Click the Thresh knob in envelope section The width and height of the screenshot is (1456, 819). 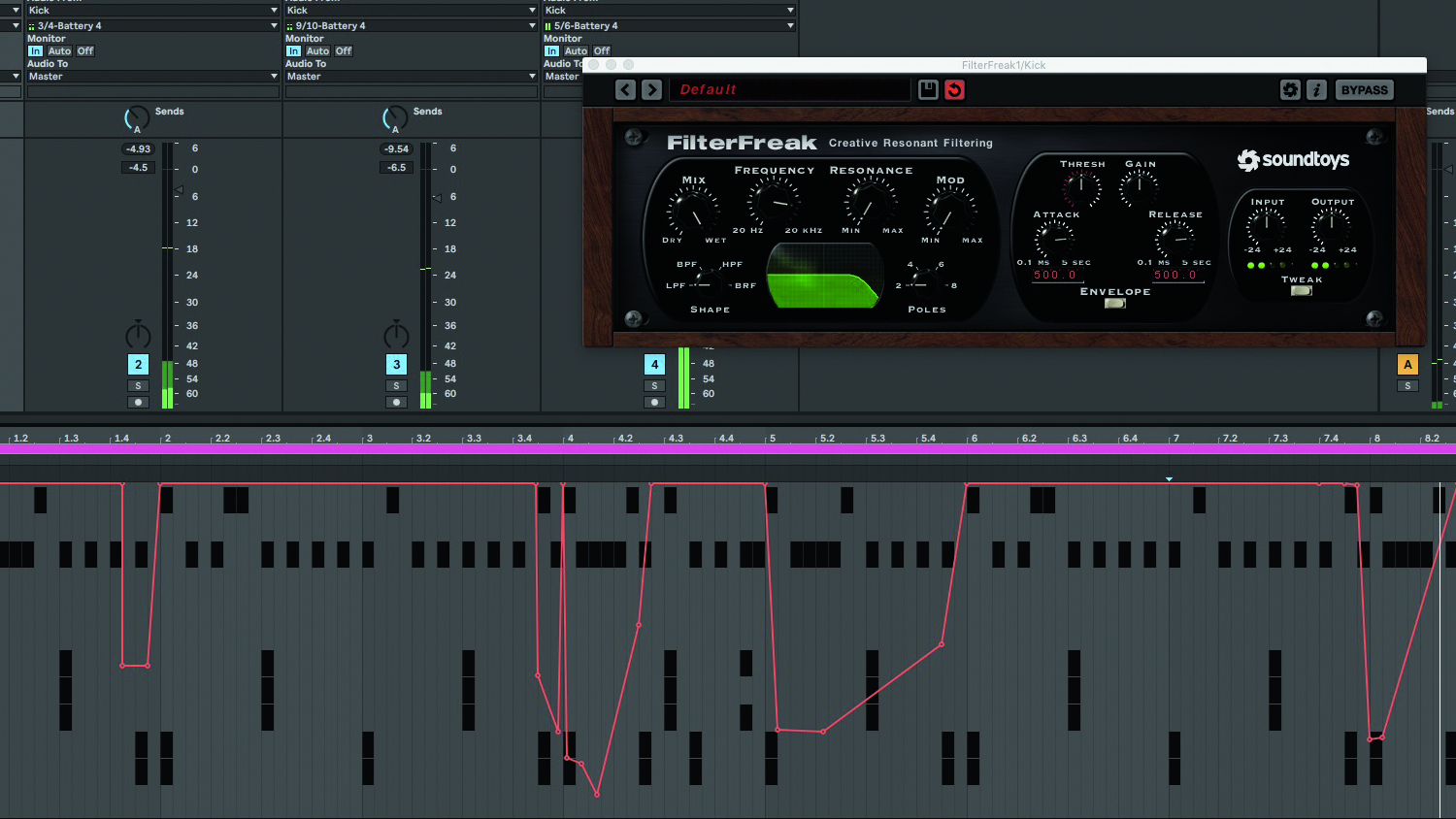pyautogui.click(x=1082, y=187)
